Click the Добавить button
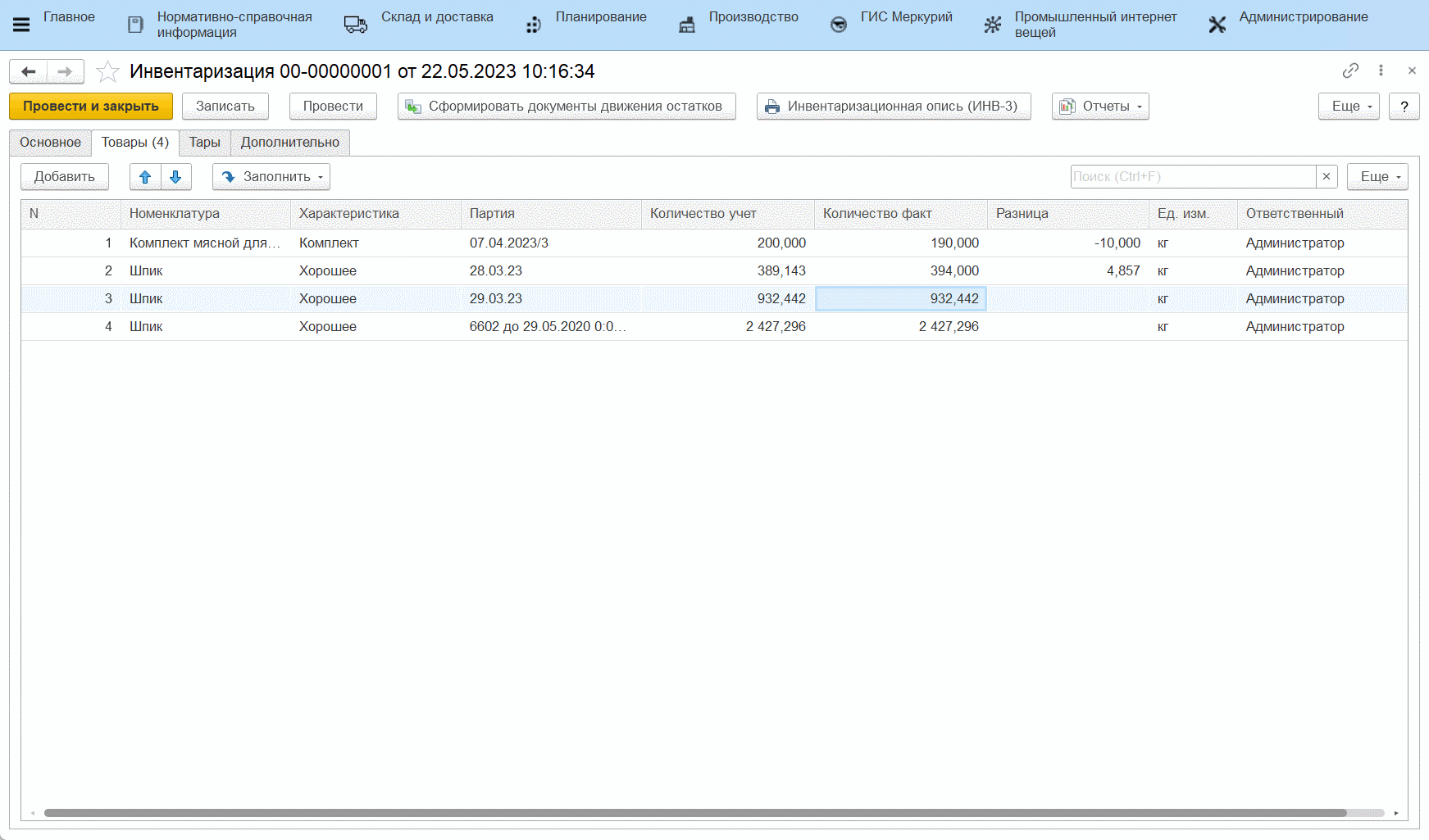The image size is (1429, 840). point(65,177)
